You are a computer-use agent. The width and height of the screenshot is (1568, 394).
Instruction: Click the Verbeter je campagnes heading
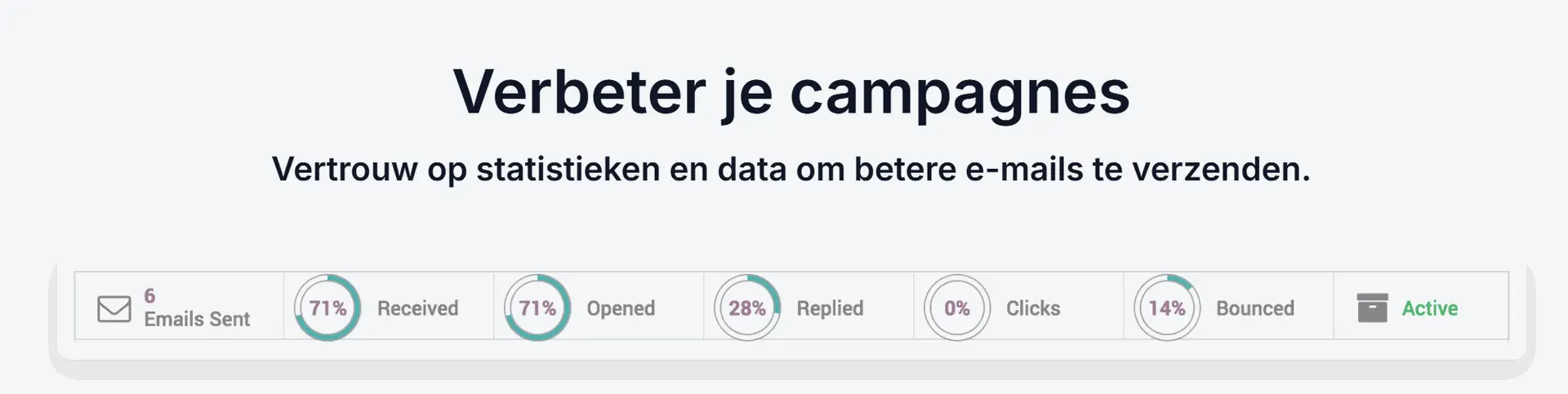(x=791, y=92)
